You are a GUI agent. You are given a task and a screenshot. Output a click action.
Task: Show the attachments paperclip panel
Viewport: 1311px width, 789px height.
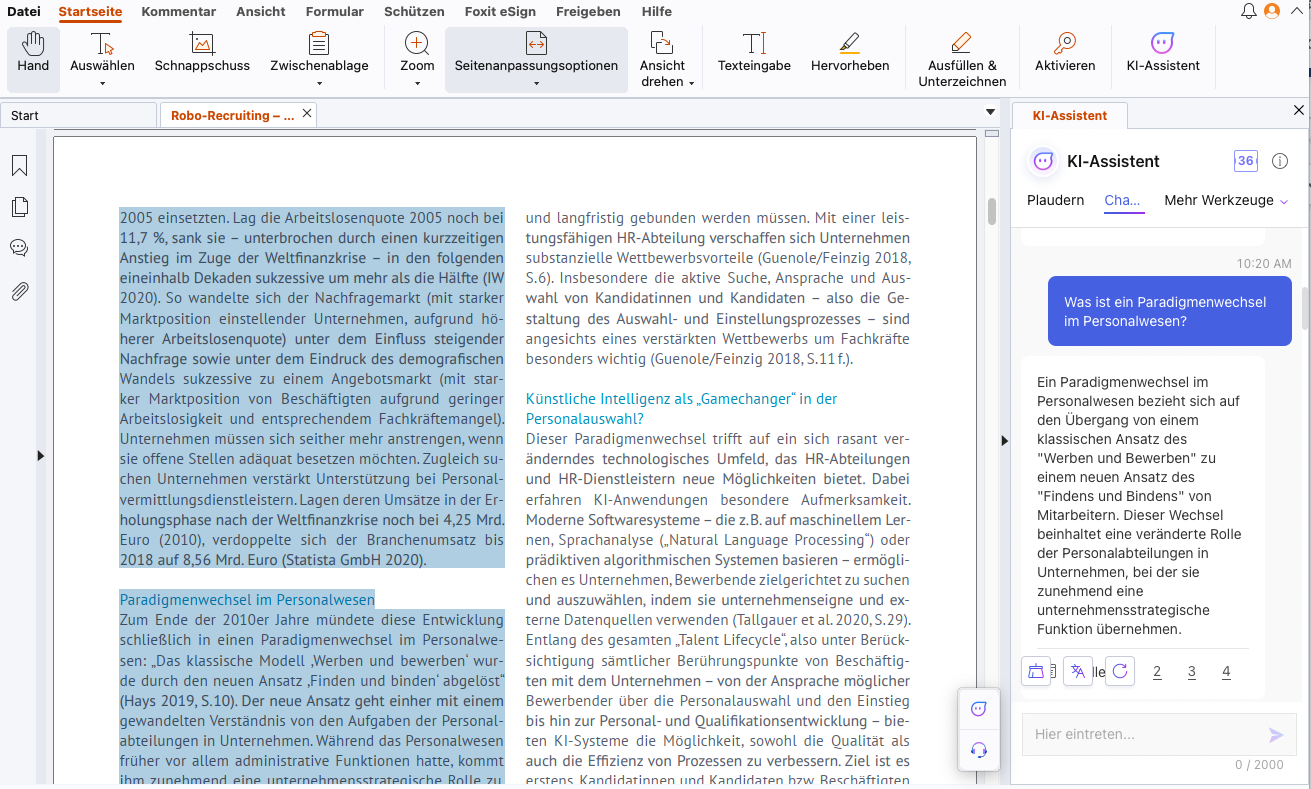coord(19,291)
